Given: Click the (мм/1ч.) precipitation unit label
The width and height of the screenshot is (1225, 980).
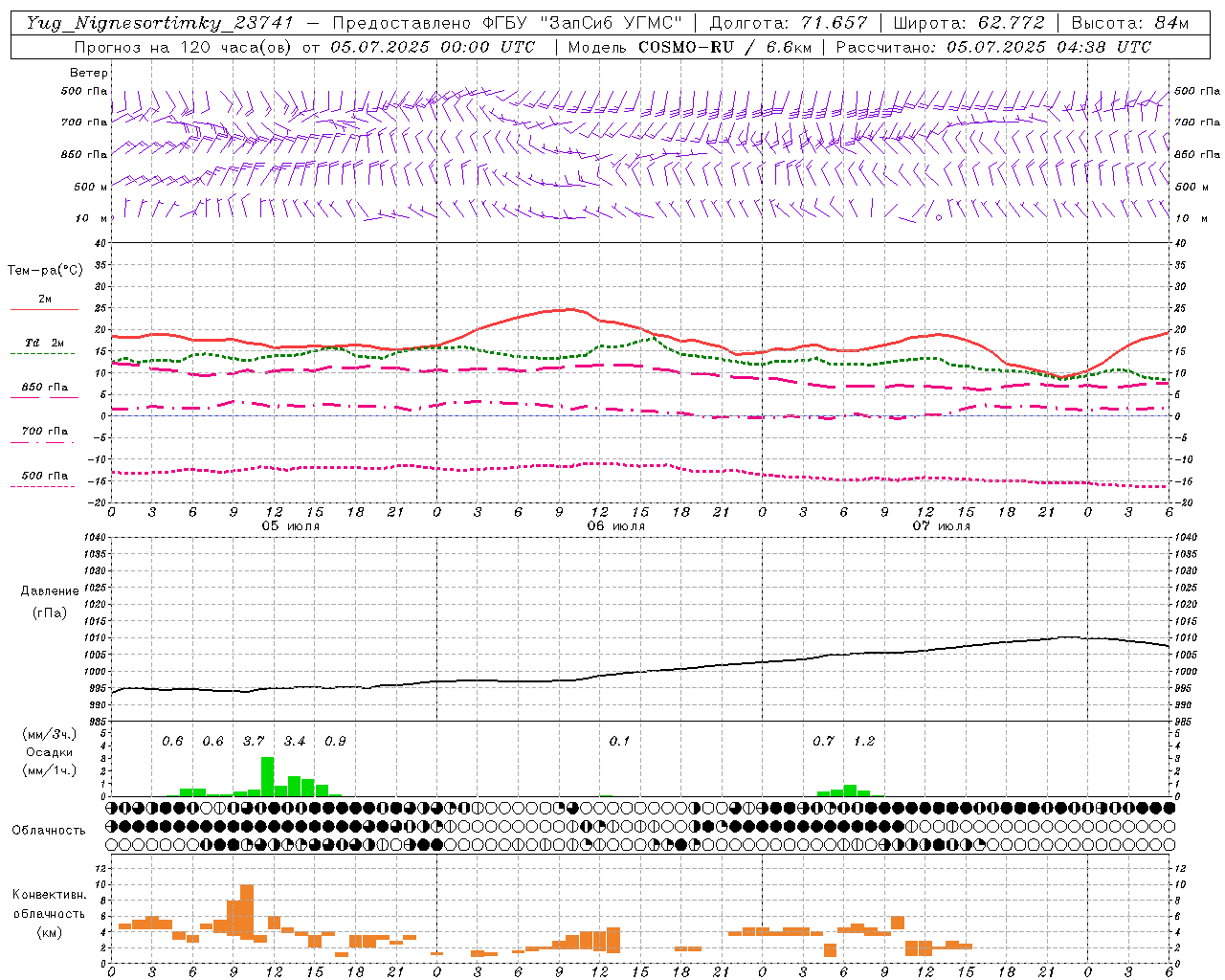Looking at the screenshot, I should tap(49, 770).
